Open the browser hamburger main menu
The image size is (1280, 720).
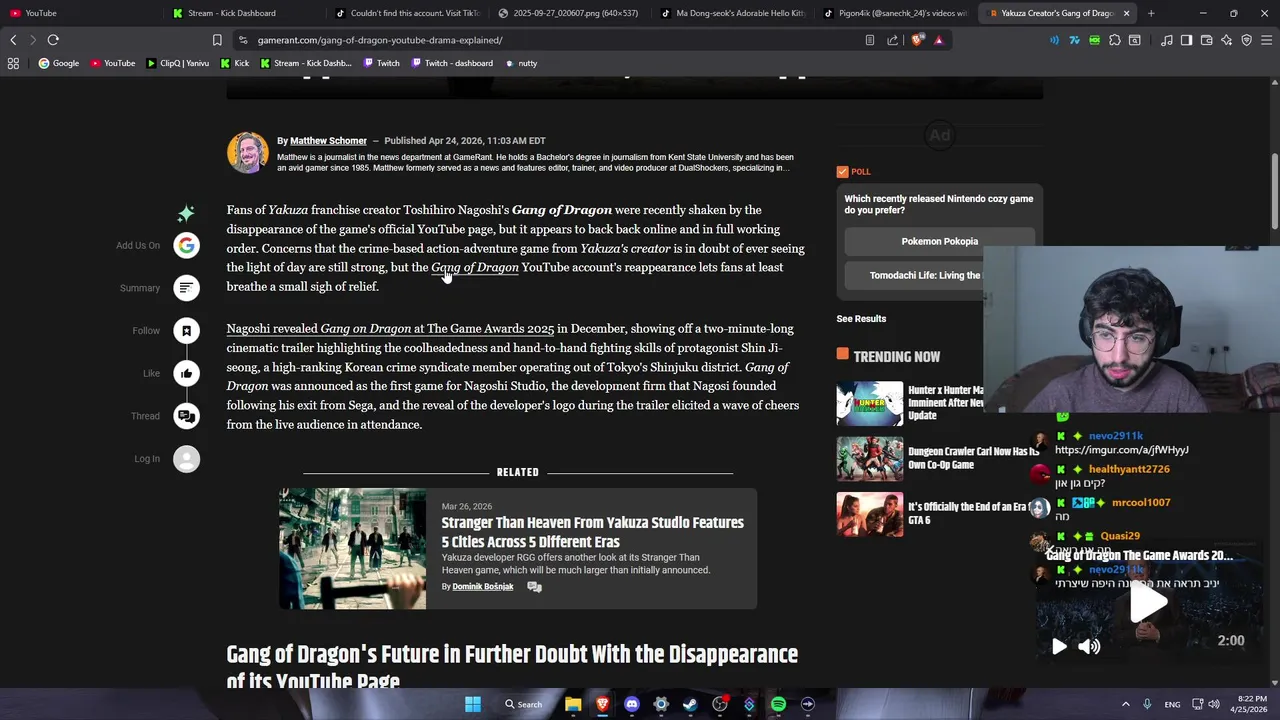(1266, 40)
